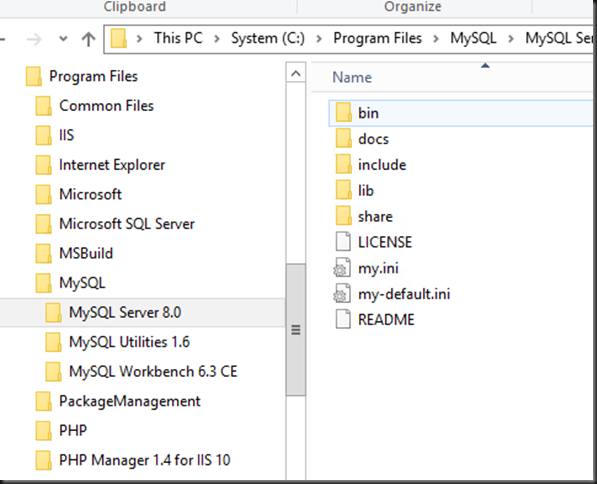Viewport: 597px width, 484px height.
Task: Expand the chevron after This PC in the address bar
Action: pyautogui.click(x=217, y=39)
